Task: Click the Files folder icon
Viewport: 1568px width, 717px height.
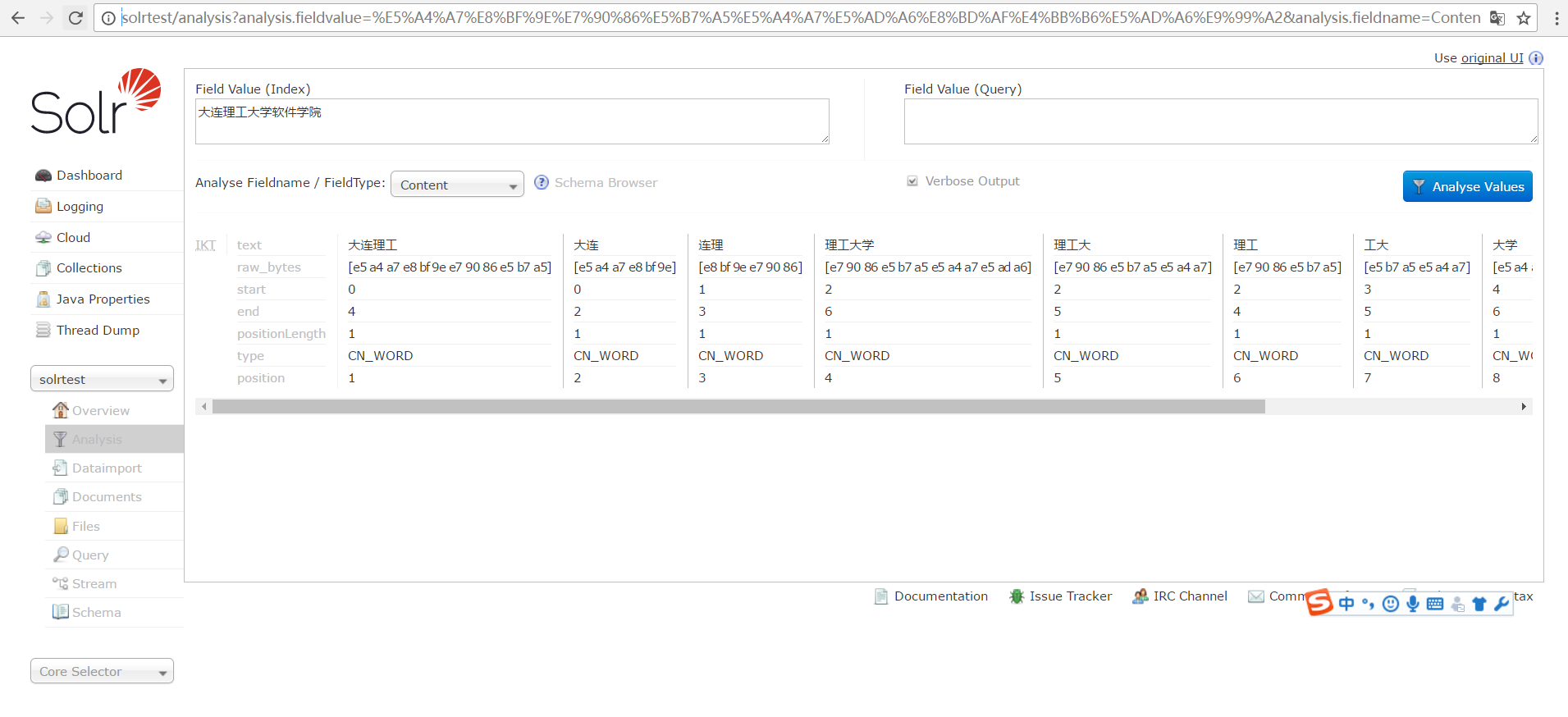Action: [60, 526]
